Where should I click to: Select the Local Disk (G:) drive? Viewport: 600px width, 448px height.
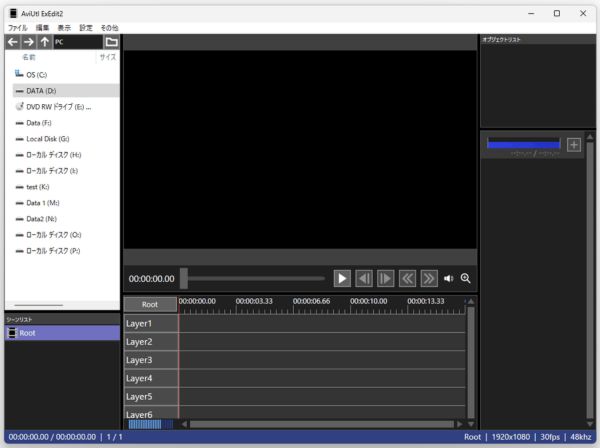[x=66, y=139]
